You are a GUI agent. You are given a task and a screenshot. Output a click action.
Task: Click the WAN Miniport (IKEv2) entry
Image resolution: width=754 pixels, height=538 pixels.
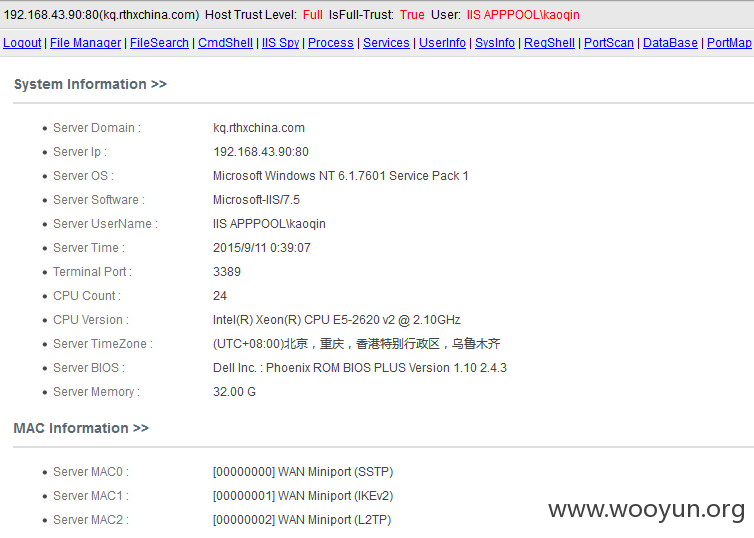pos(303,496)
